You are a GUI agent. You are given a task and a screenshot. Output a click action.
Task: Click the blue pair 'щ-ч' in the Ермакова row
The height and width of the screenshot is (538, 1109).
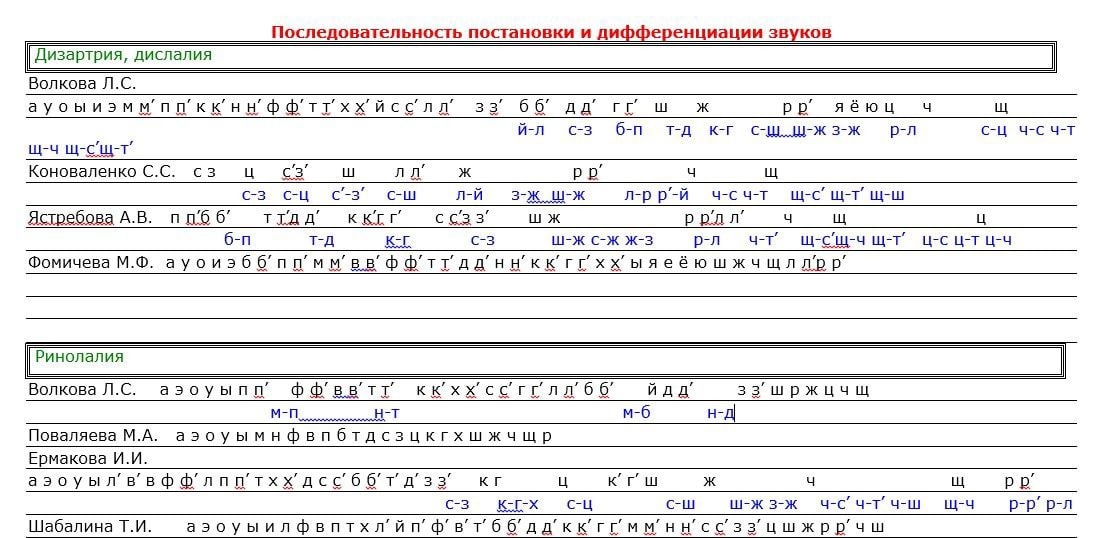click(x=960, y=504)
